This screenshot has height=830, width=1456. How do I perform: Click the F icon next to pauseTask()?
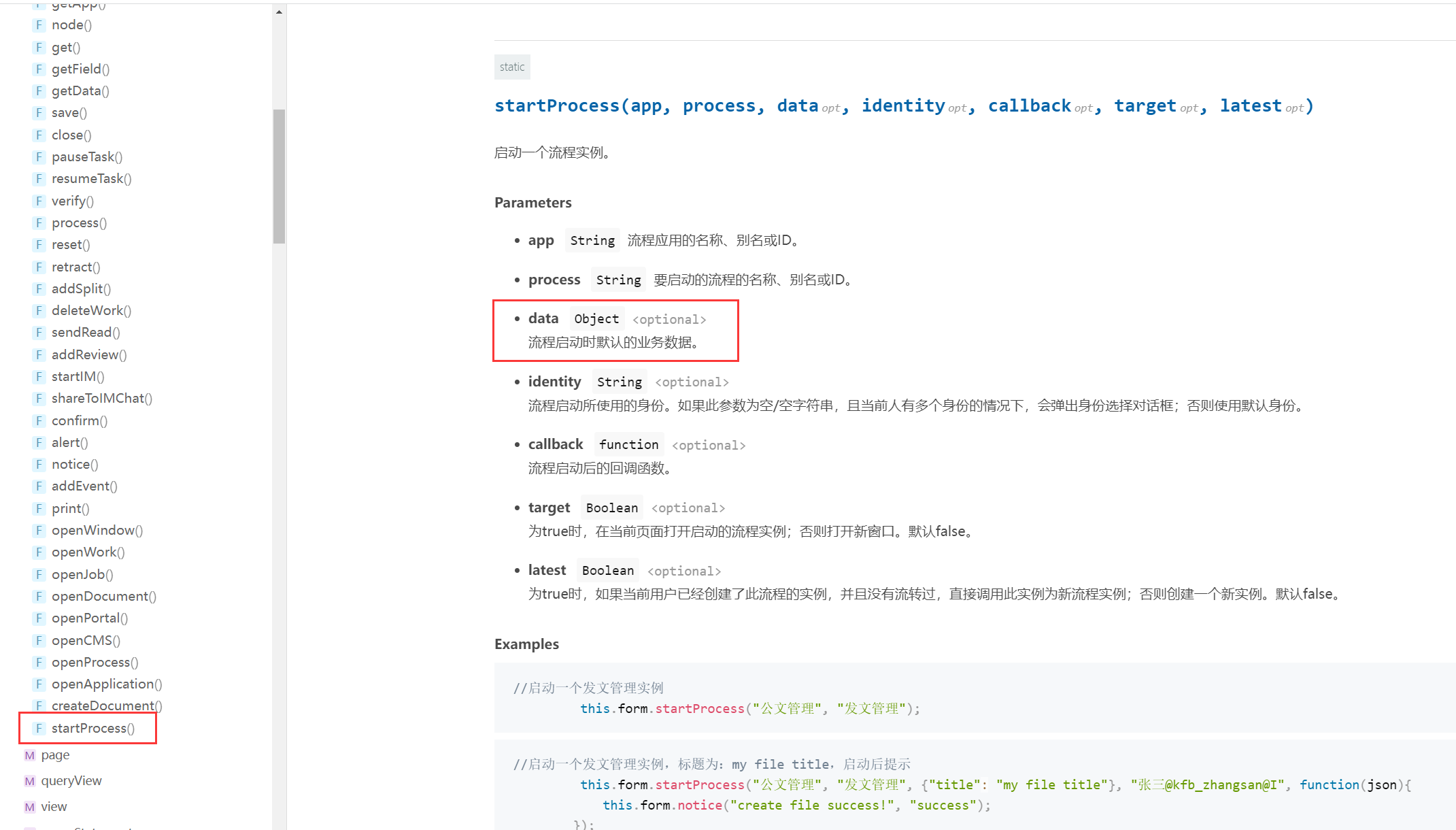point(39,156)
